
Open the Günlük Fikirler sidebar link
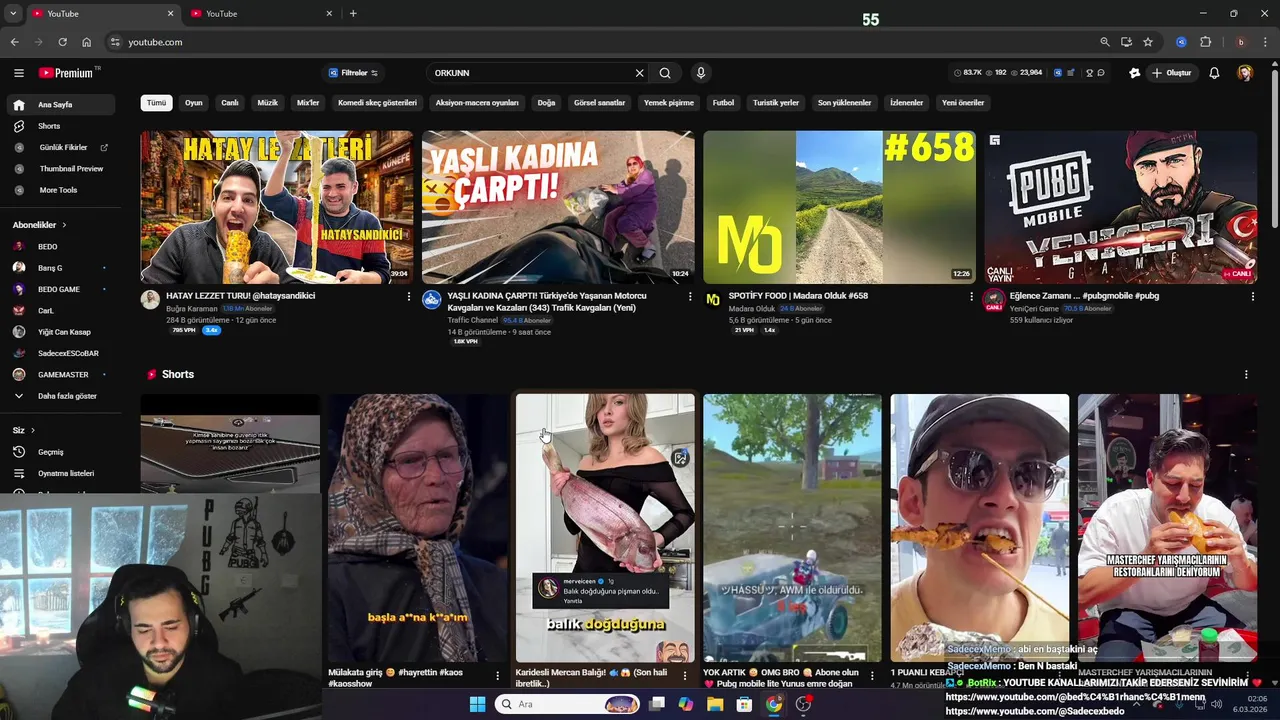[x=60, y=147]
